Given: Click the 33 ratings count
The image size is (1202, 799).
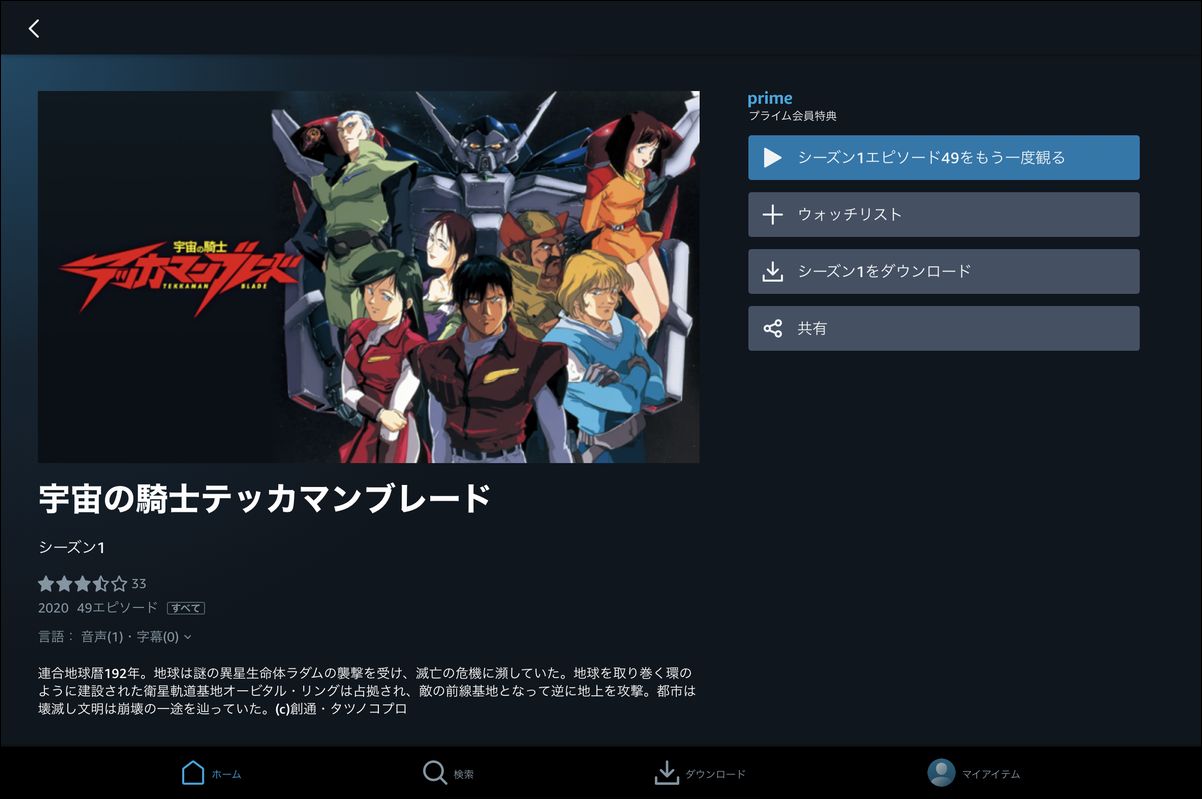Looking at the screenshot, I should [139, 583].
